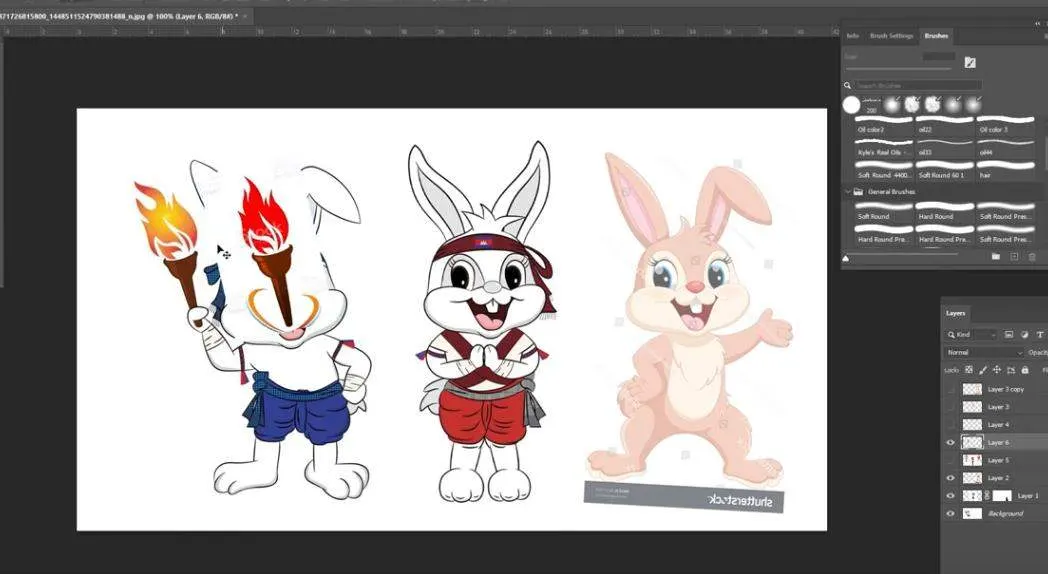Screen dimensions: 1048x574
Task: Pick the Hard Round general brush
Action: coord(944,211)
